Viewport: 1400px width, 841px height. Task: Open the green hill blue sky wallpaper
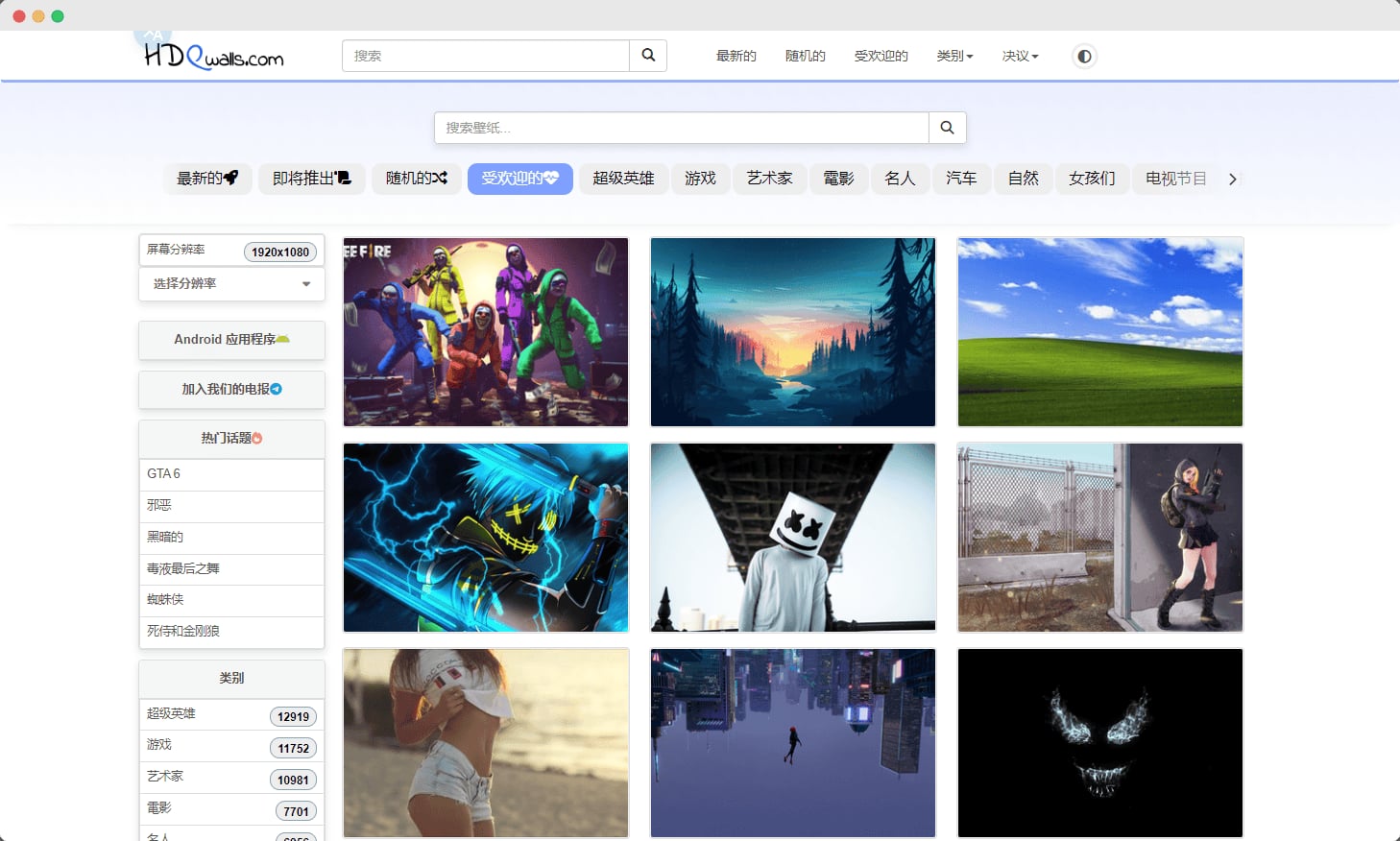pyautogui.click(x=1099, y=332)
